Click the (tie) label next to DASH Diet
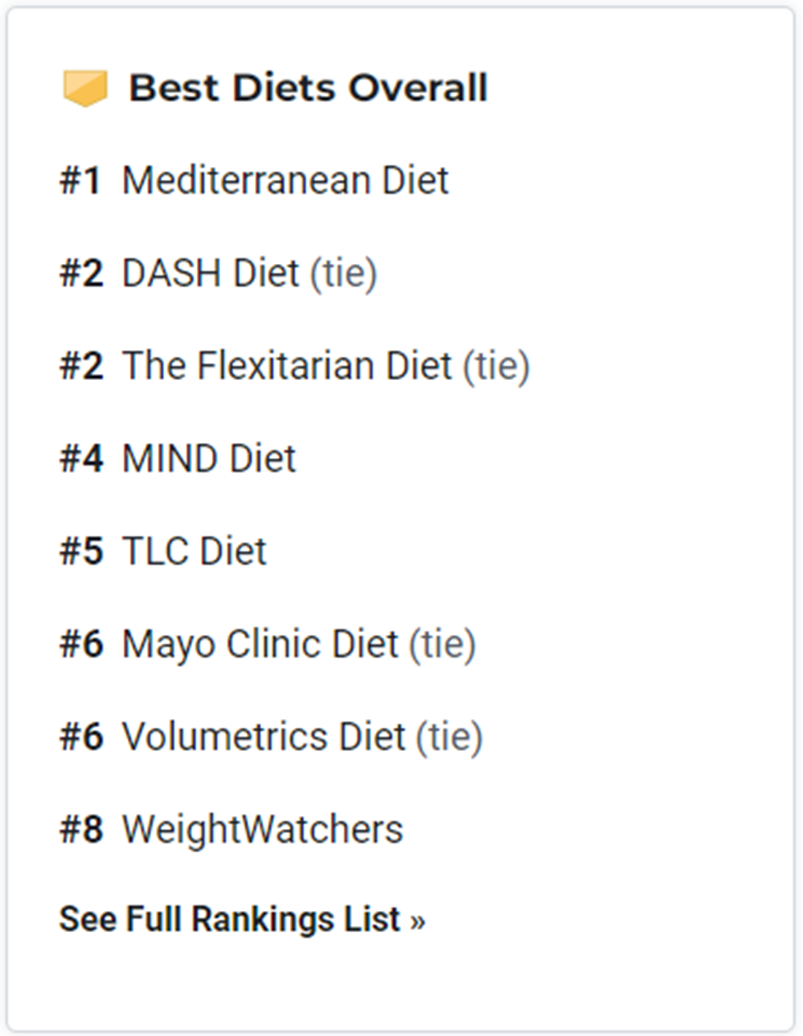 344,274
